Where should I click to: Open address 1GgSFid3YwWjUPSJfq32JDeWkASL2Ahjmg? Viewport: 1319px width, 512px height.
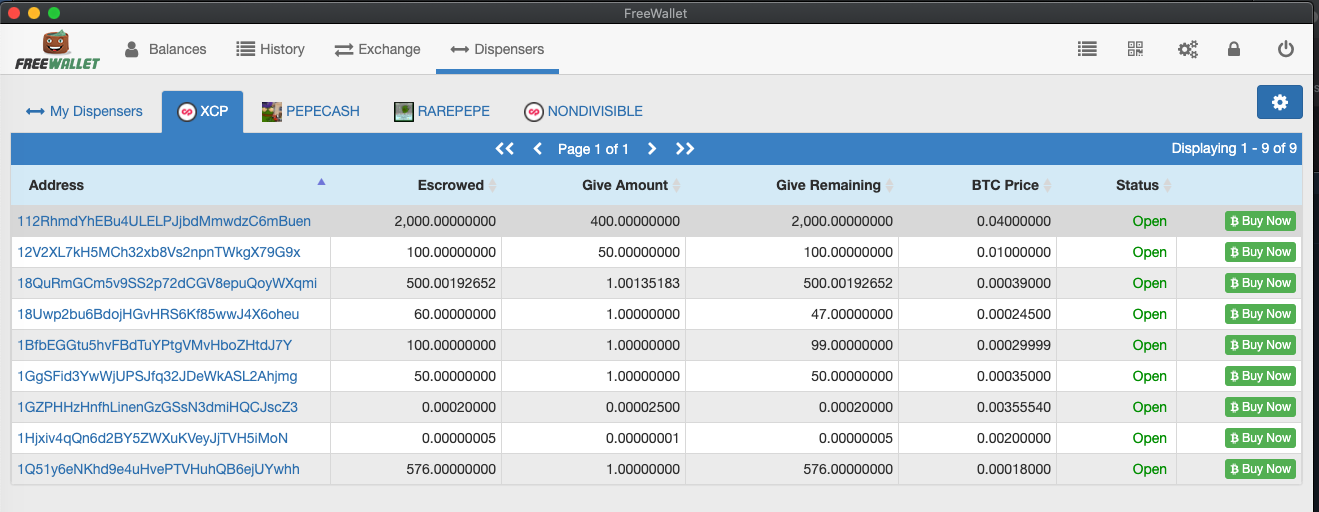pyautogui.click(x=157, y=376)
